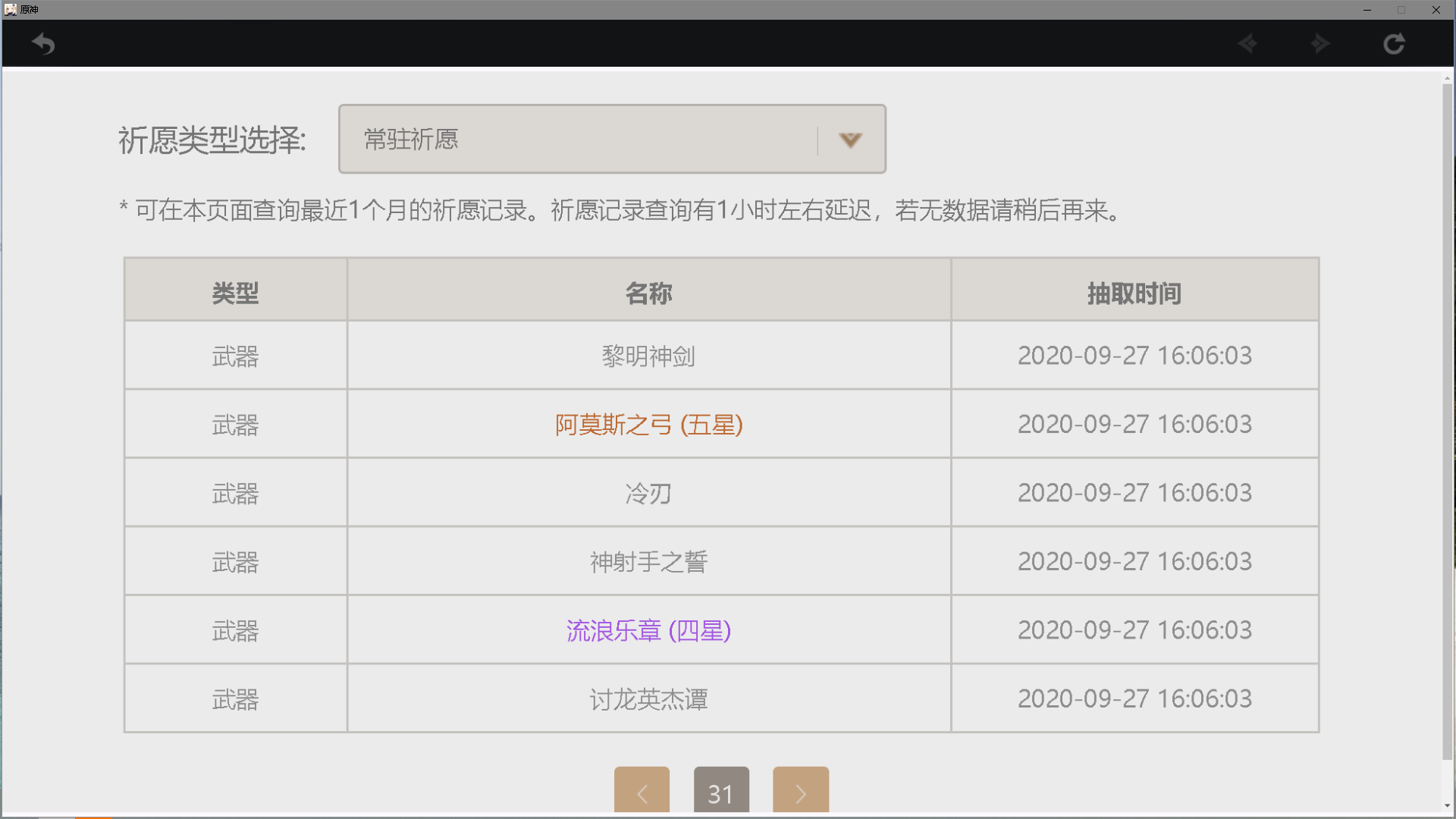Click the back arrow icon at top-left
Image resolution: width=1456 pixels, height=819 pixels.
(43, 44)
